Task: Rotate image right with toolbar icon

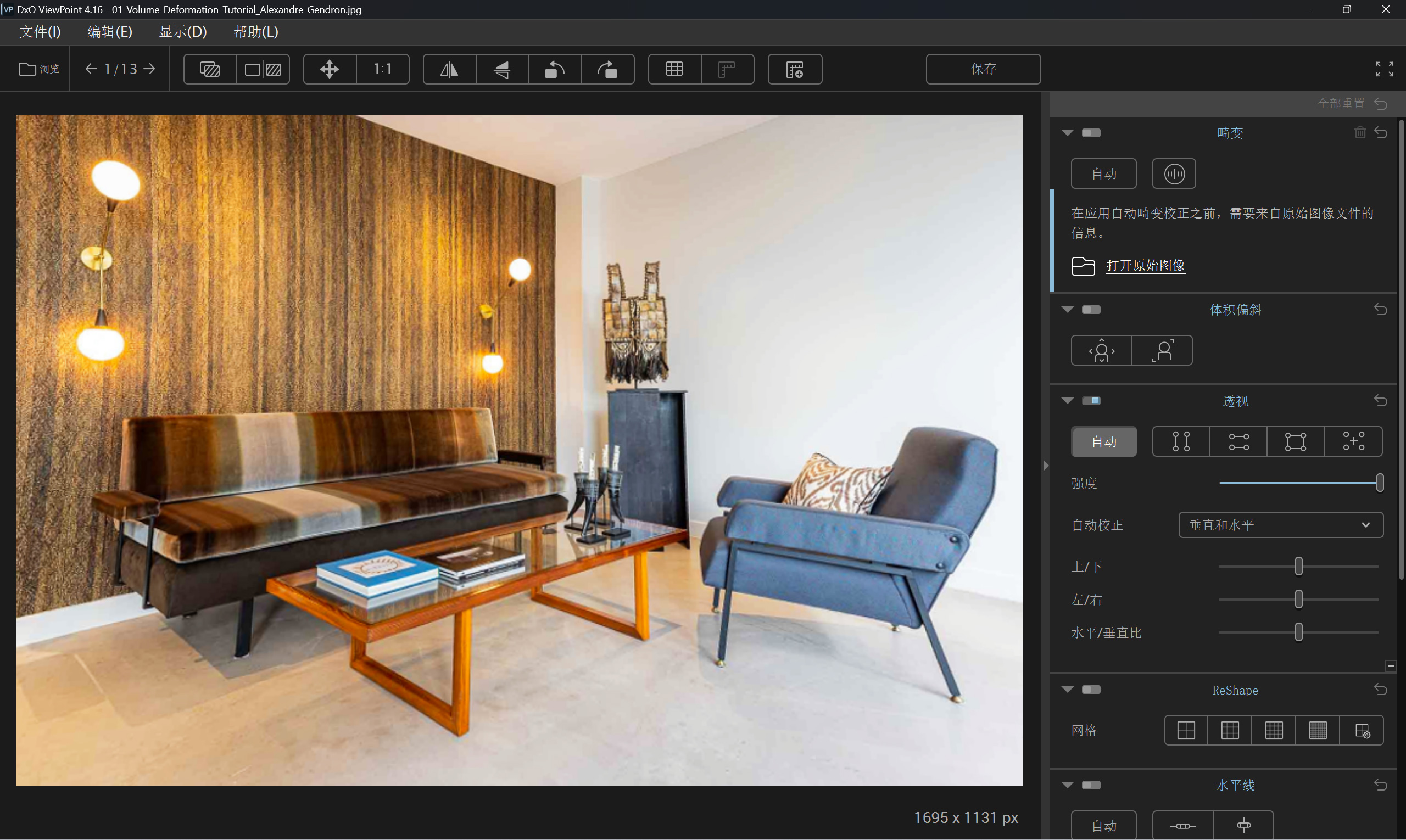Action: [607, 69]
